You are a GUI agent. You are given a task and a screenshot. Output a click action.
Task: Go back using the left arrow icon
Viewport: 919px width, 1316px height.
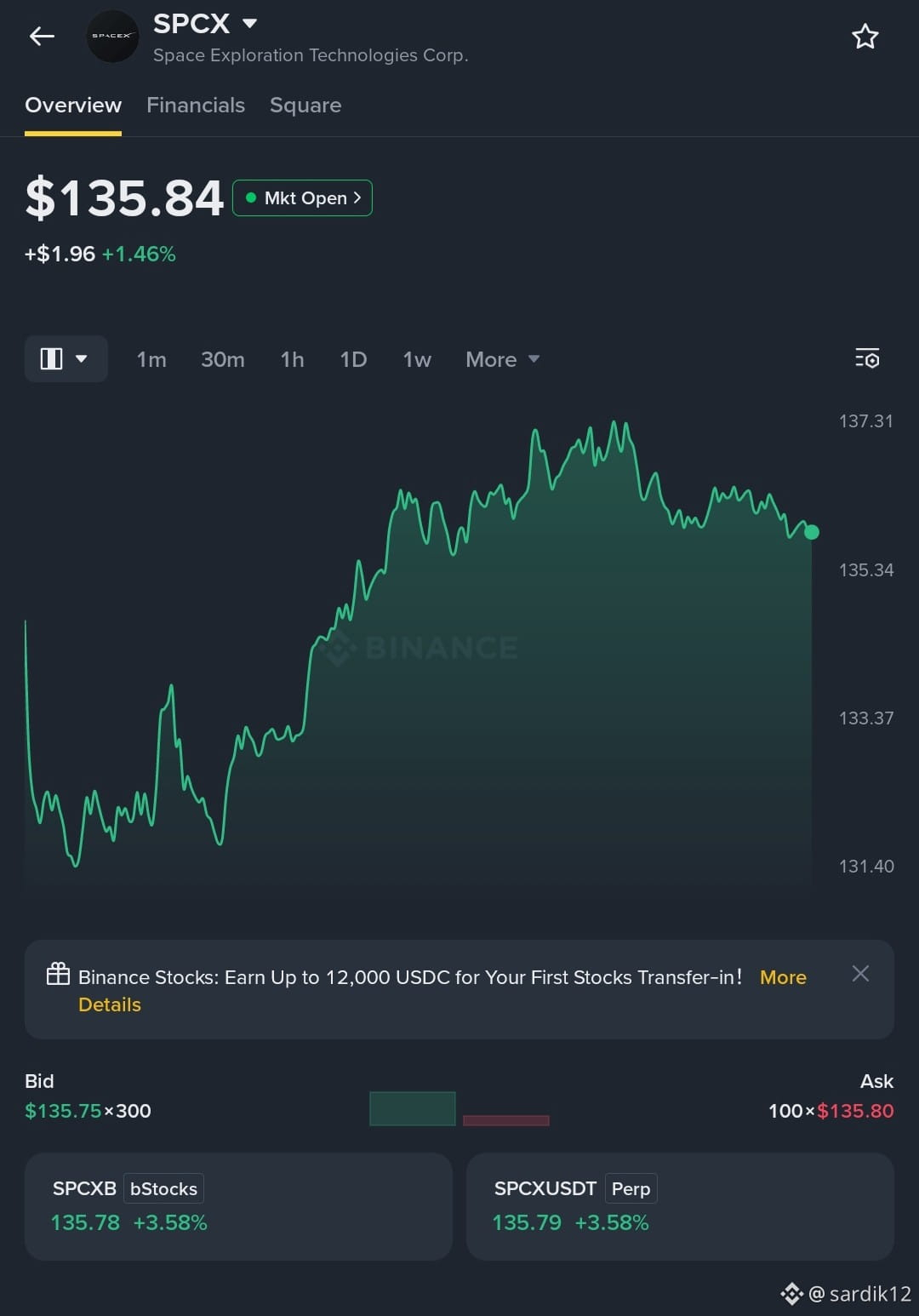(x=42, y=36)
